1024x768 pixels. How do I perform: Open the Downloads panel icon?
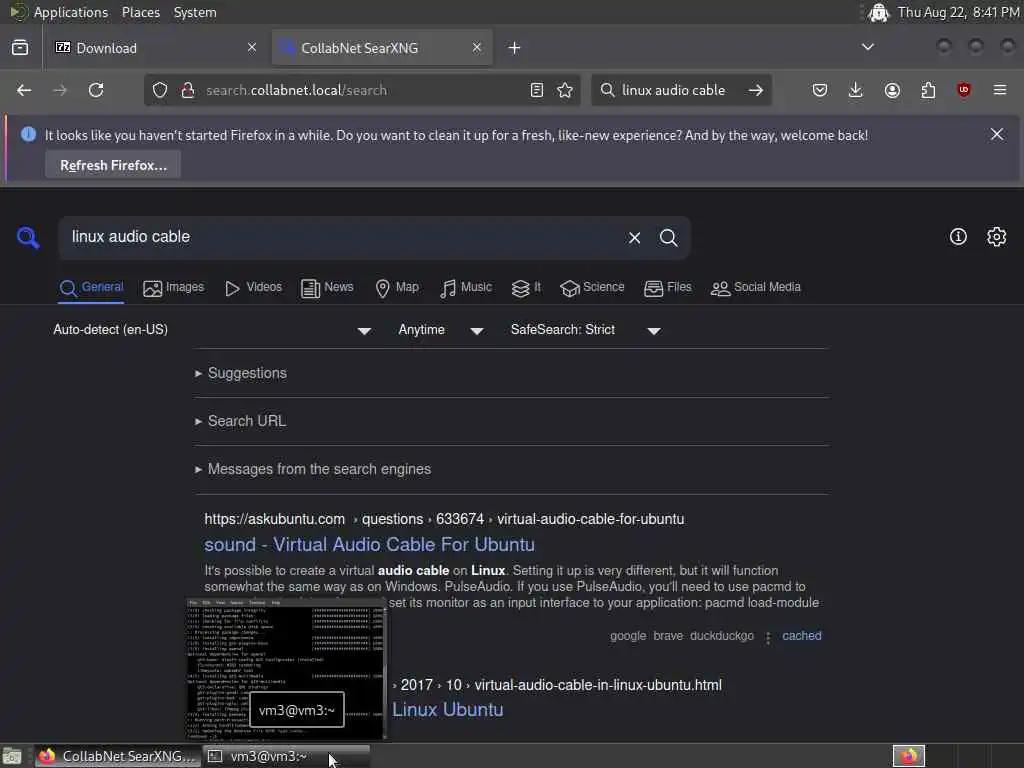(x=856, y=90)
